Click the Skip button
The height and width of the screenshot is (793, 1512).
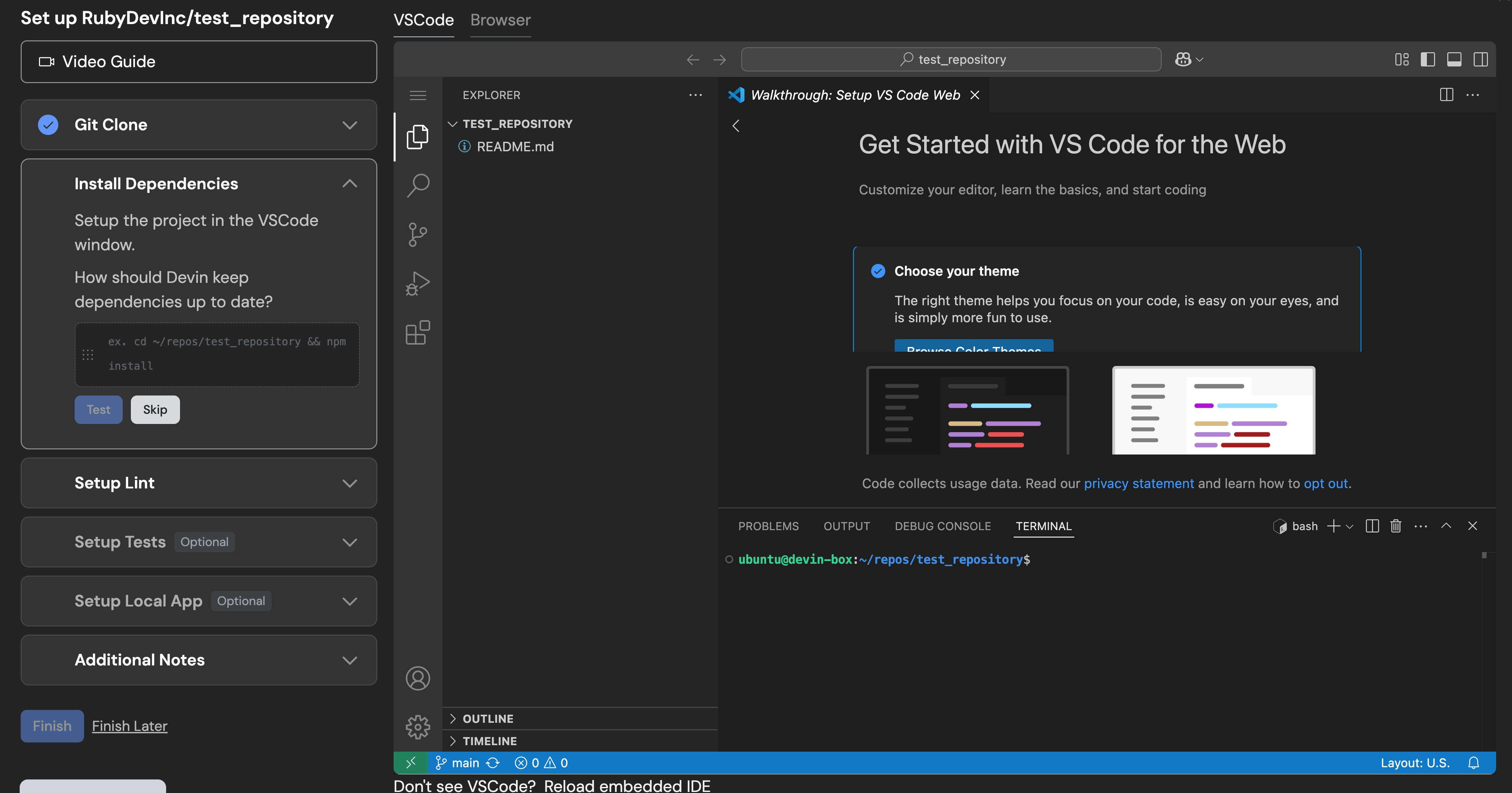coord(155,409)
